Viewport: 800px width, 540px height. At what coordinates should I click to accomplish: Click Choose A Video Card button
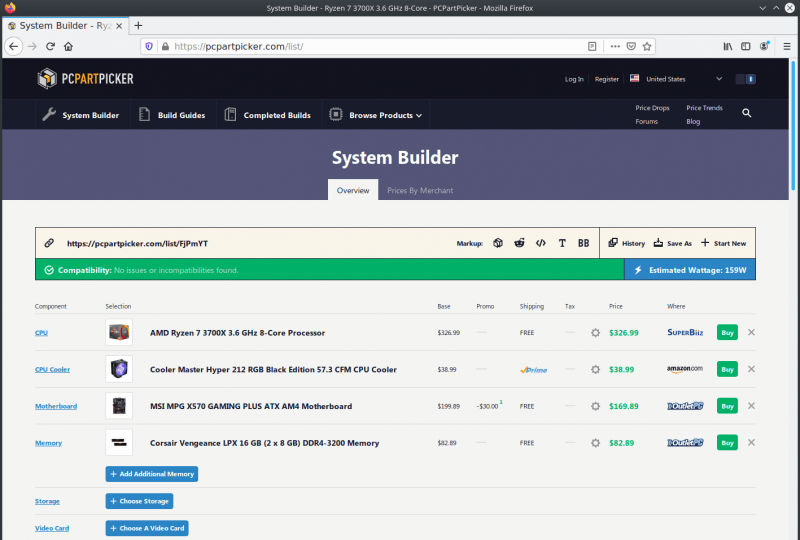[147, 528]
